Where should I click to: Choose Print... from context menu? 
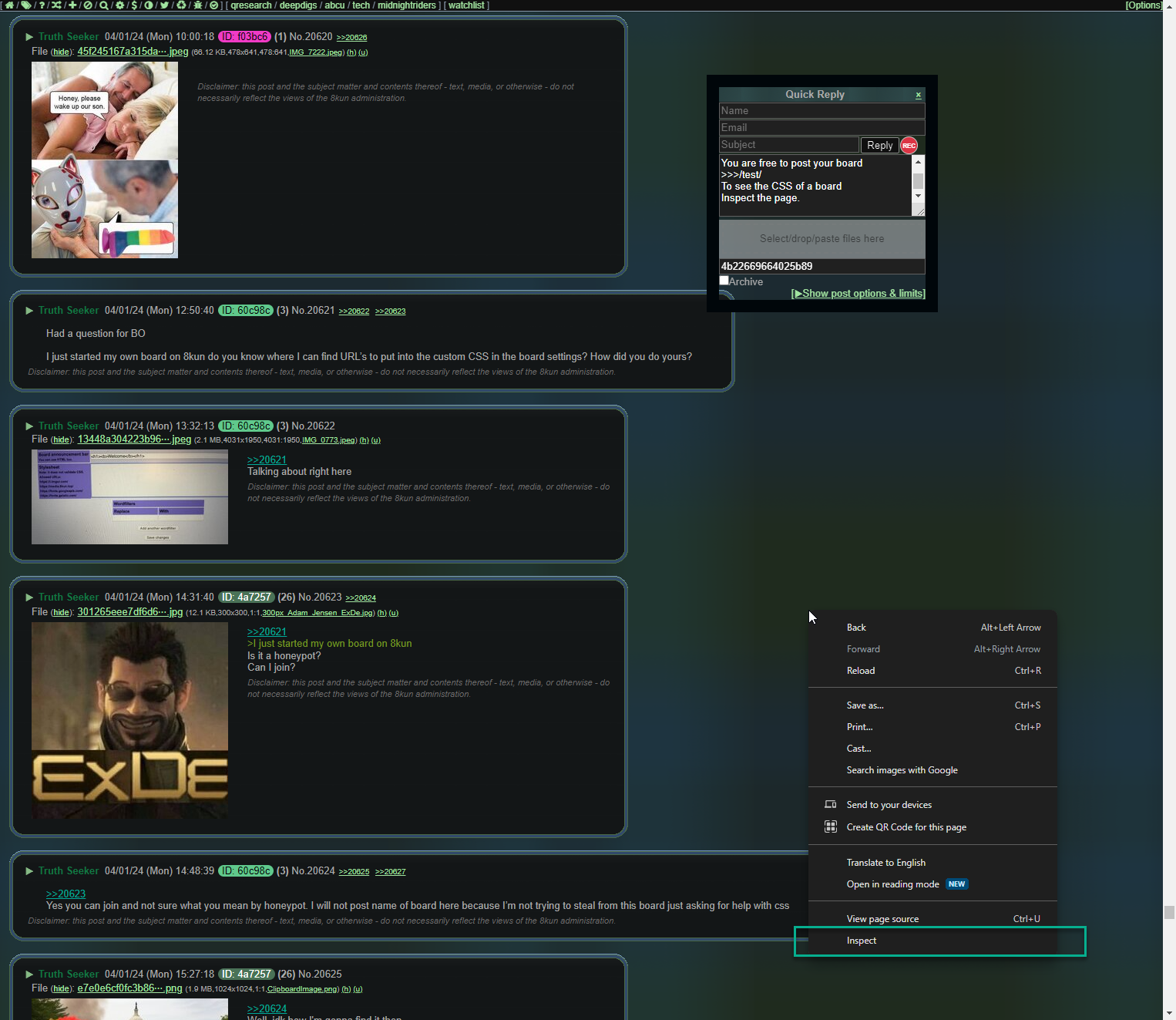pyautogui.click(x=932, y=727)
